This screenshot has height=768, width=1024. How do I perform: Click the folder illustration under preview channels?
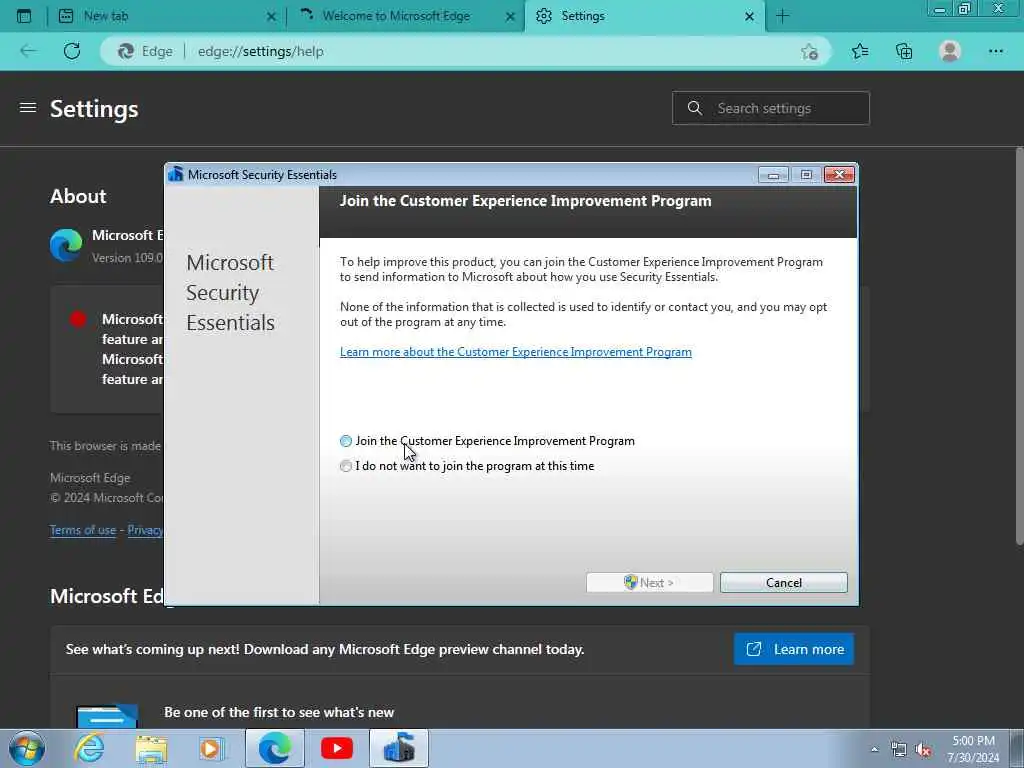tap(107, 715)
